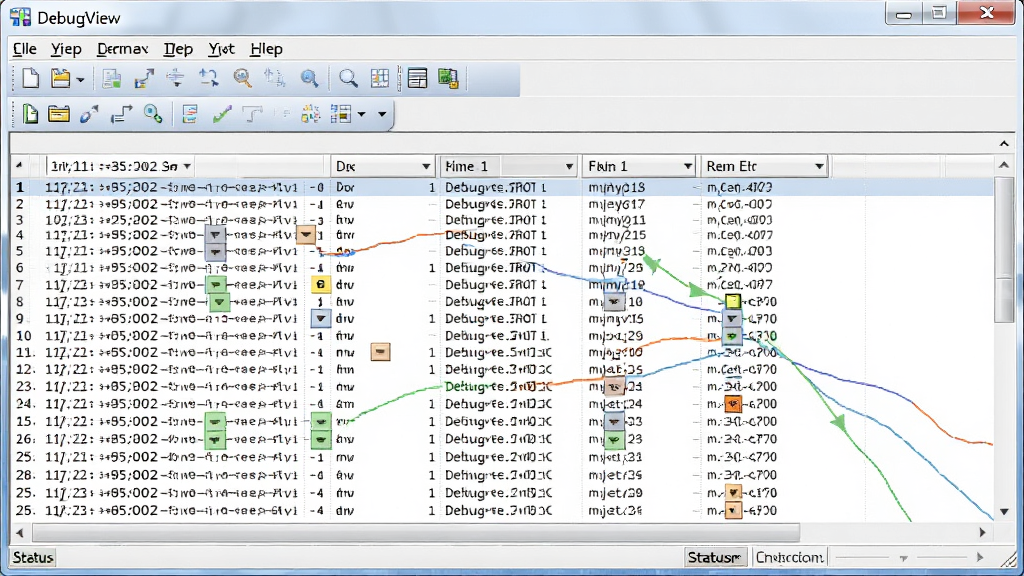The height and width of the screenshot is (576, 1024).
Task: Click the Status button at bottom left
Action: 33,558
